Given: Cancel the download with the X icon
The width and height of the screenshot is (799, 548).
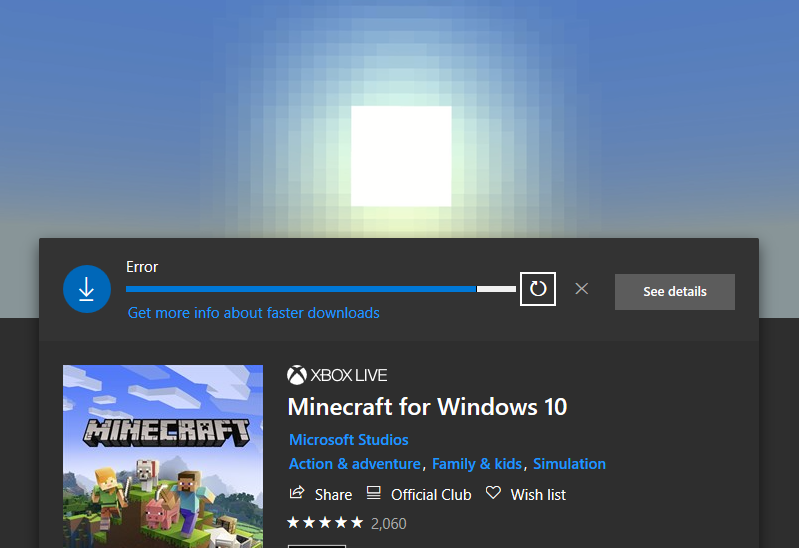Looking at the screenshot, I should [581, 289].
